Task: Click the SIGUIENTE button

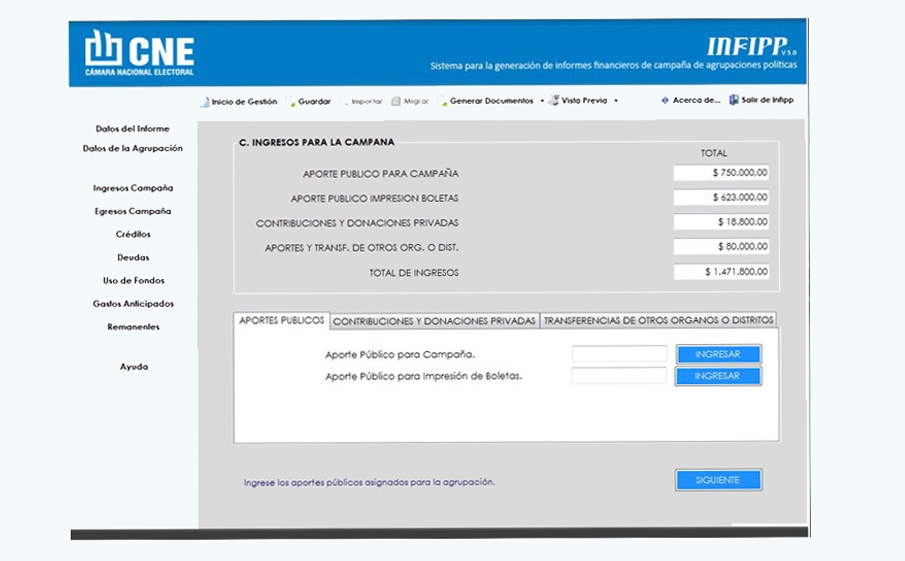Action: pos(718,480)
